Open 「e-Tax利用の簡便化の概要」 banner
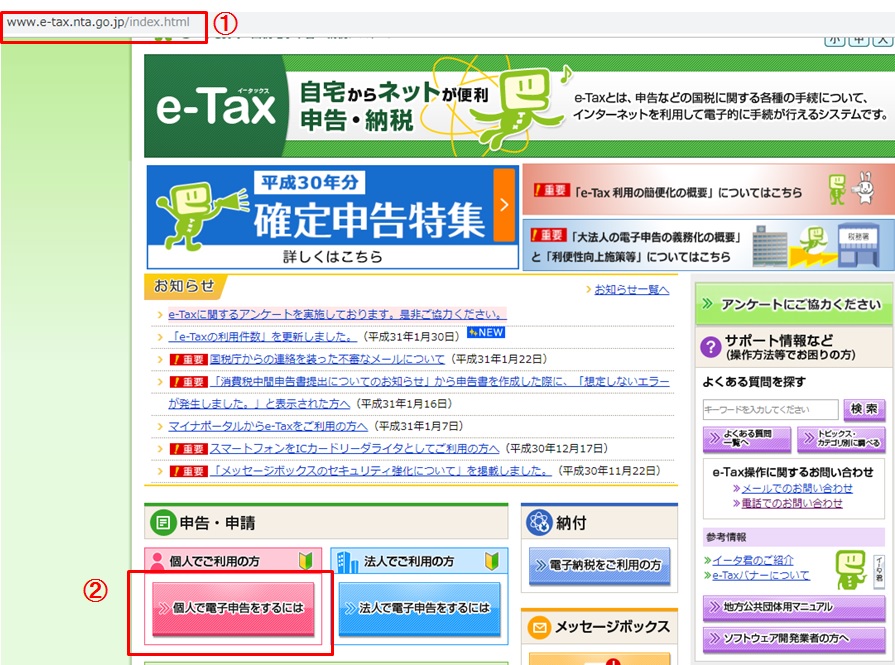Image resolution: width=895 pixels, height=665 pixels. [708, 190]
